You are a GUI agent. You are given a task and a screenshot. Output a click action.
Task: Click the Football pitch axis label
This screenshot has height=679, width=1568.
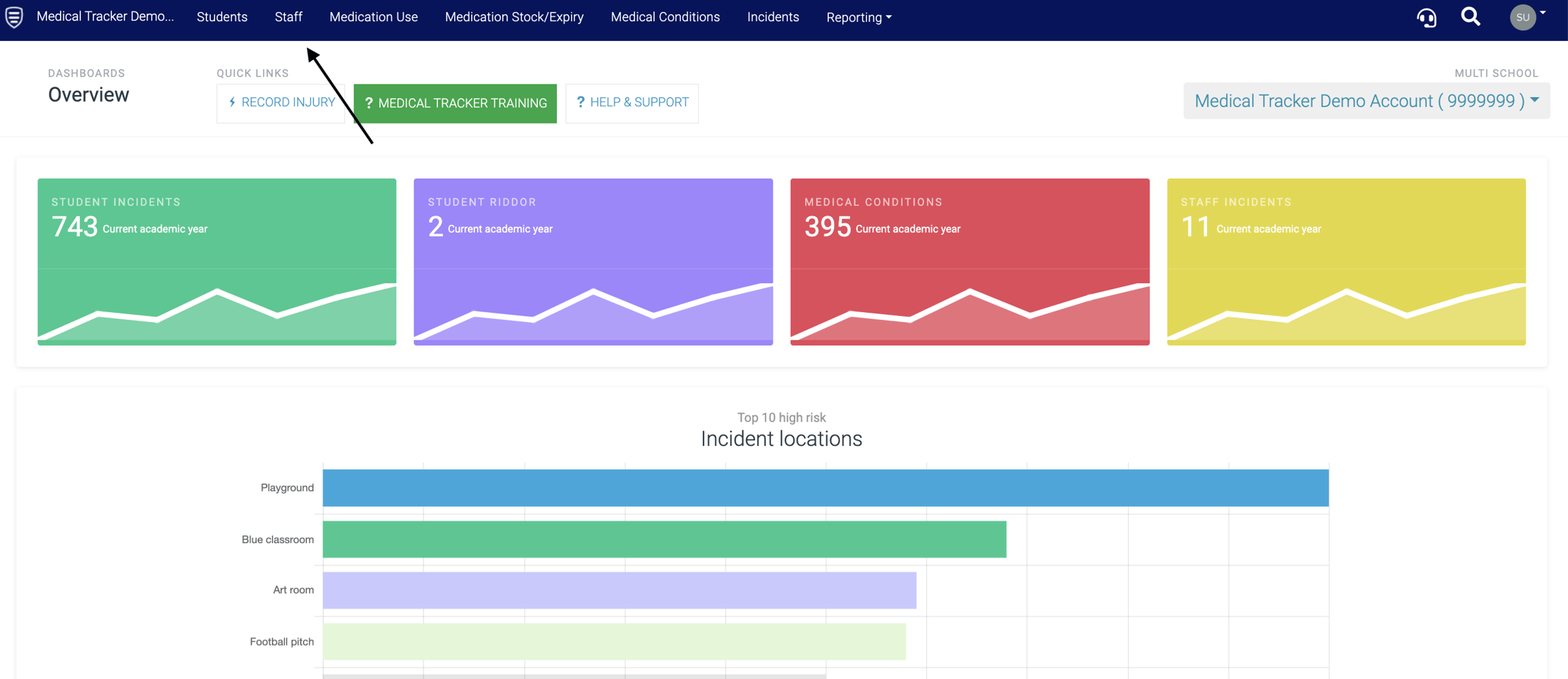(282, 642)
